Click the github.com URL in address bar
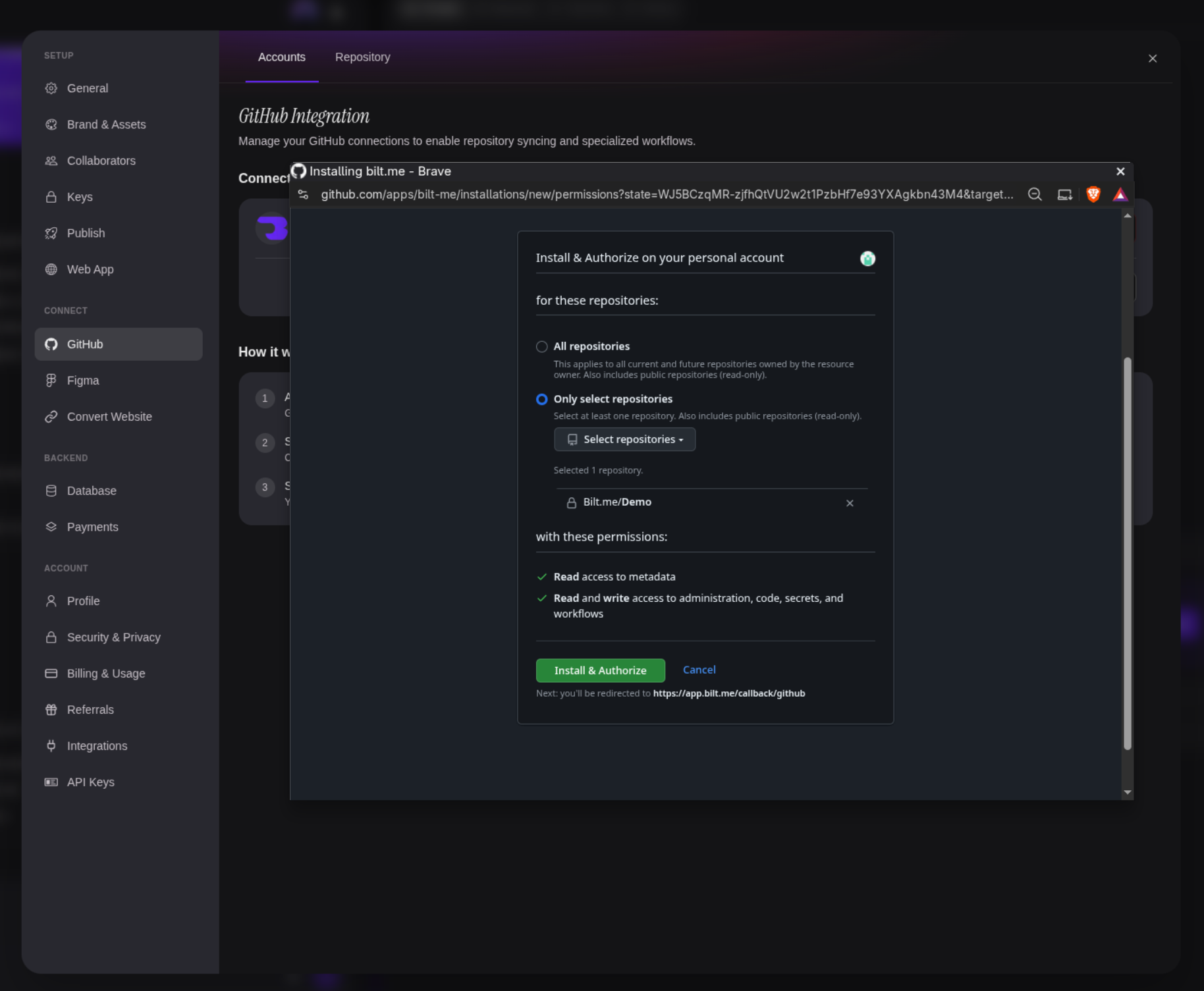Screen dimensions: 1204x991 click(667, 194)
